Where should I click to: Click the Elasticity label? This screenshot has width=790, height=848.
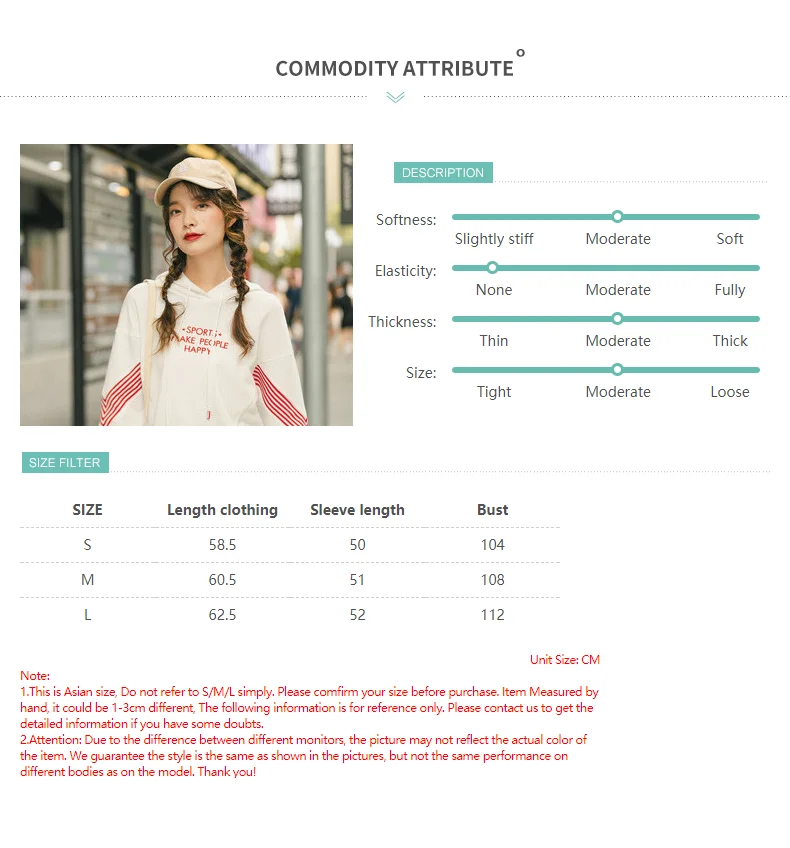(x=406, y=271)
